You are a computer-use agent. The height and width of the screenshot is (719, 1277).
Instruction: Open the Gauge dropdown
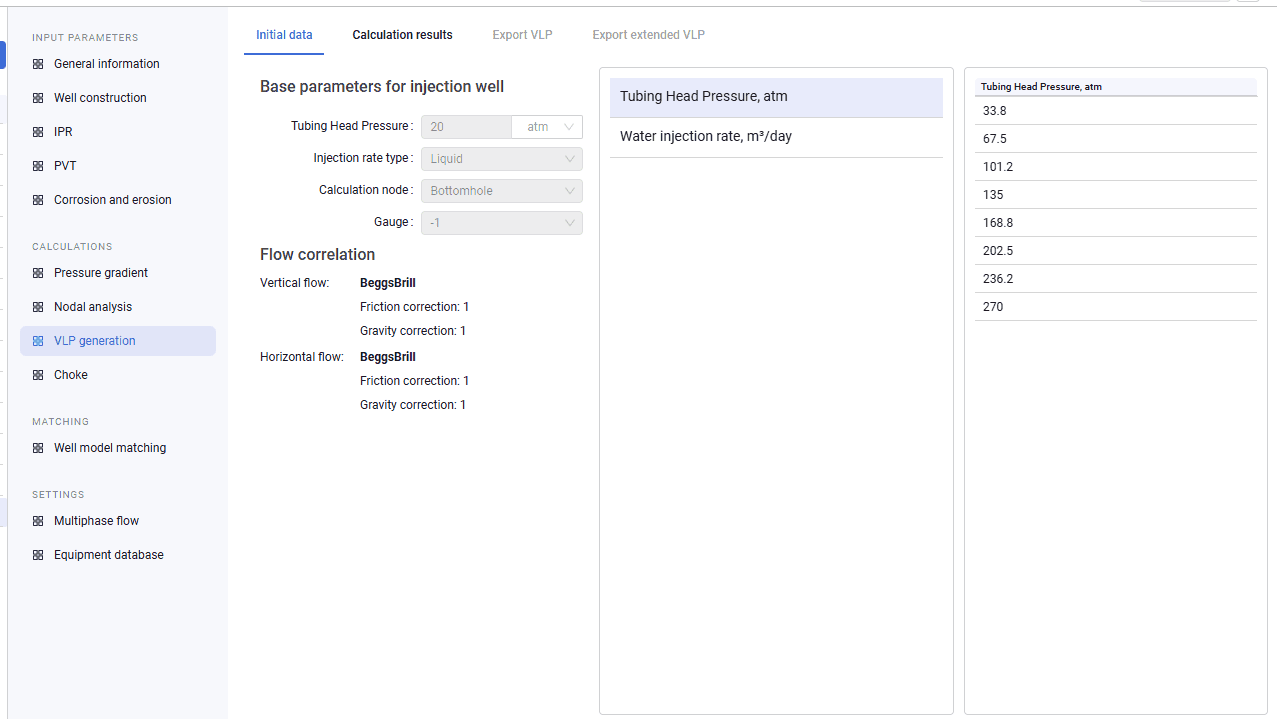[502, 223]
